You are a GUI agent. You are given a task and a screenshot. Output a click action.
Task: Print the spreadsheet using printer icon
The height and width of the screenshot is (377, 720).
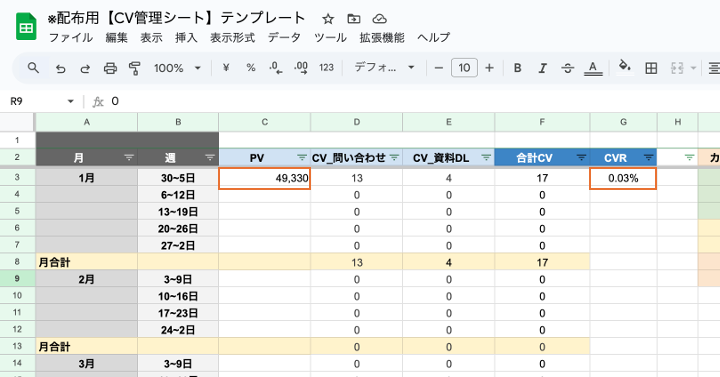tap(110, 68)
